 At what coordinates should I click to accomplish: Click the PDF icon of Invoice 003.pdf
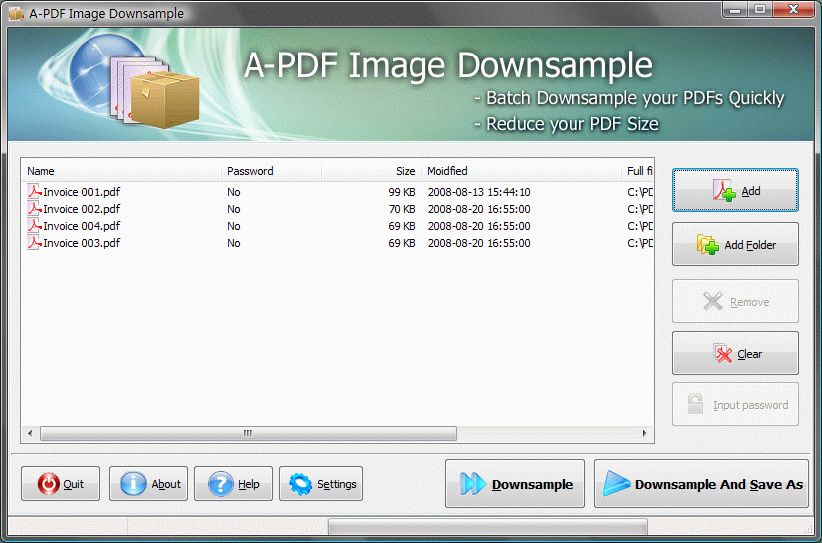point(34,243)
